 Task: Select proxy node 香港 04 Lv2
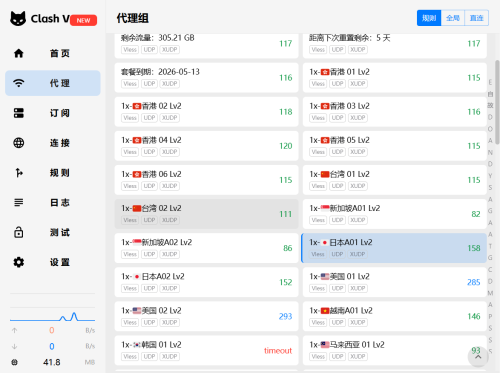point(206,146)
